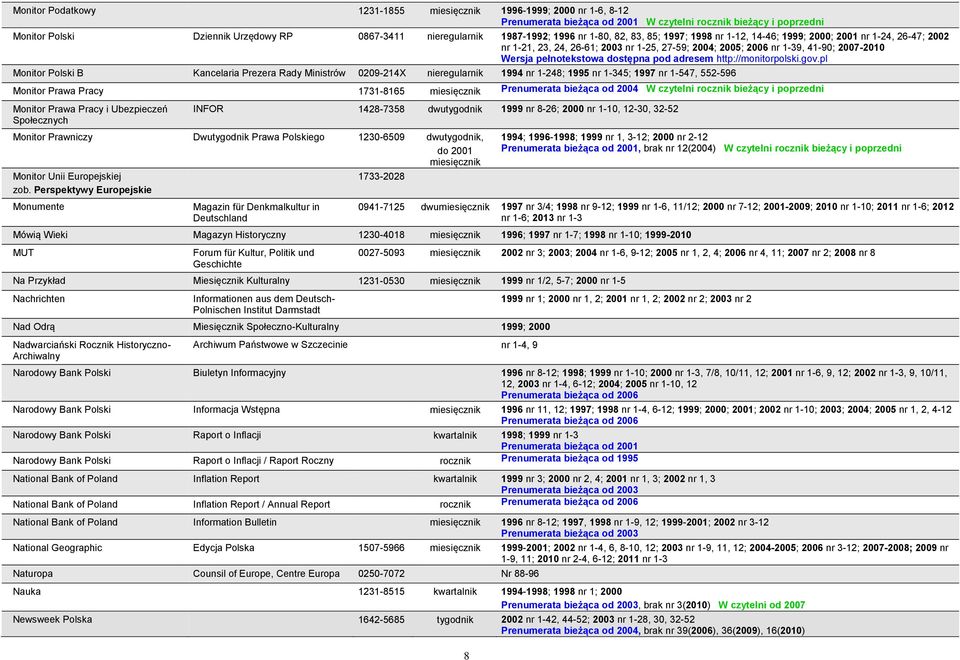
Task: Click "Magazin für Denkmalkultur in Deutschland"
Action: (256, 212)
